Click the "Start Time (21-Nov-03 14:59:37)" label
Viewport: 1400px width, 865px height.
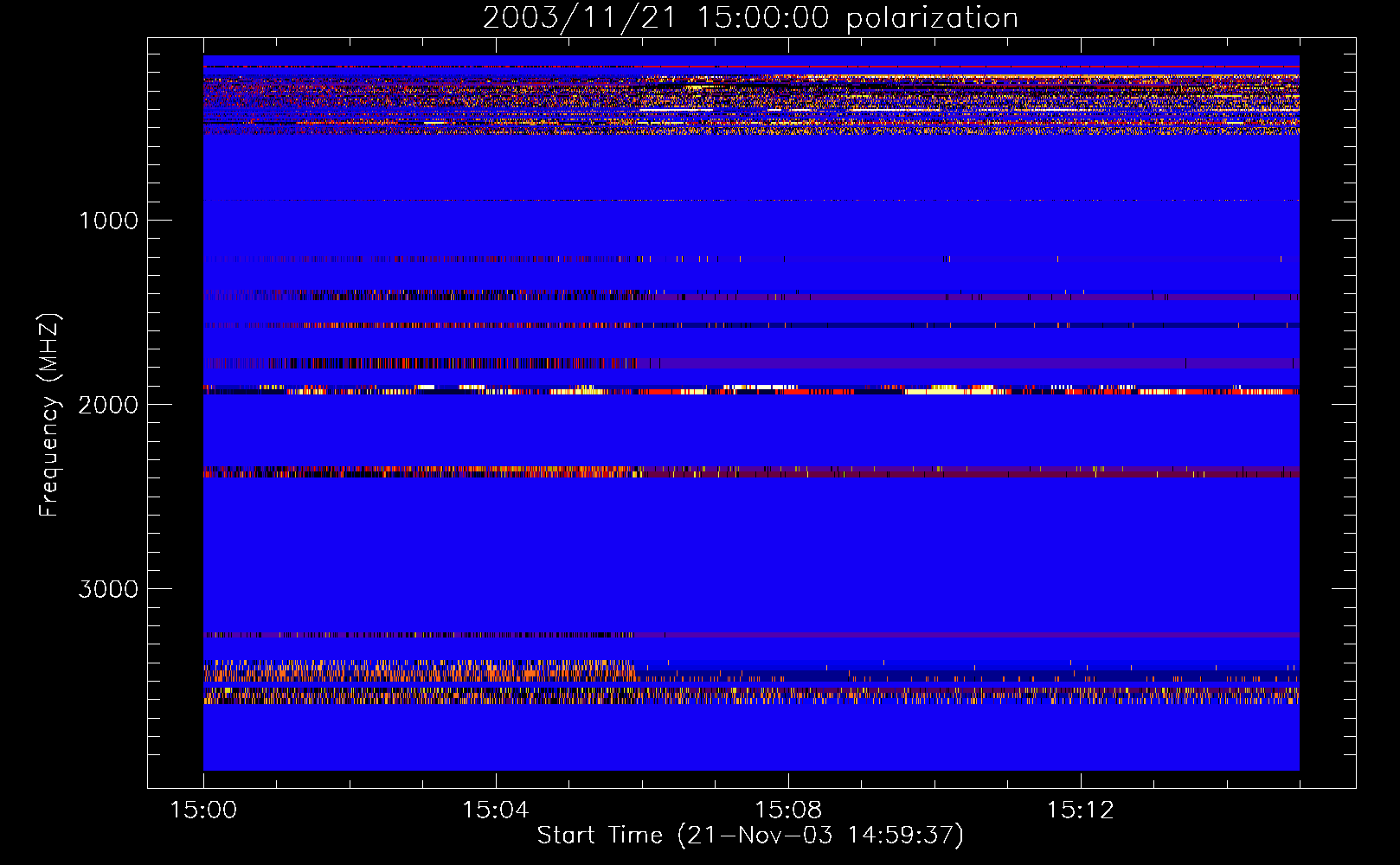[750, 836]
